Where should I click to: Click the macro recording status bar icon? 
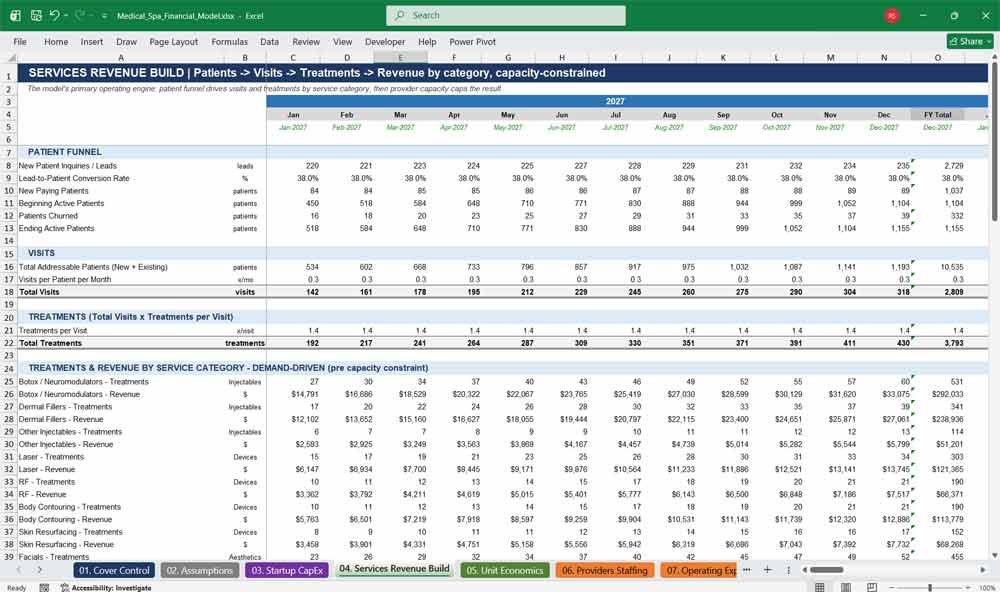[44, 588]
